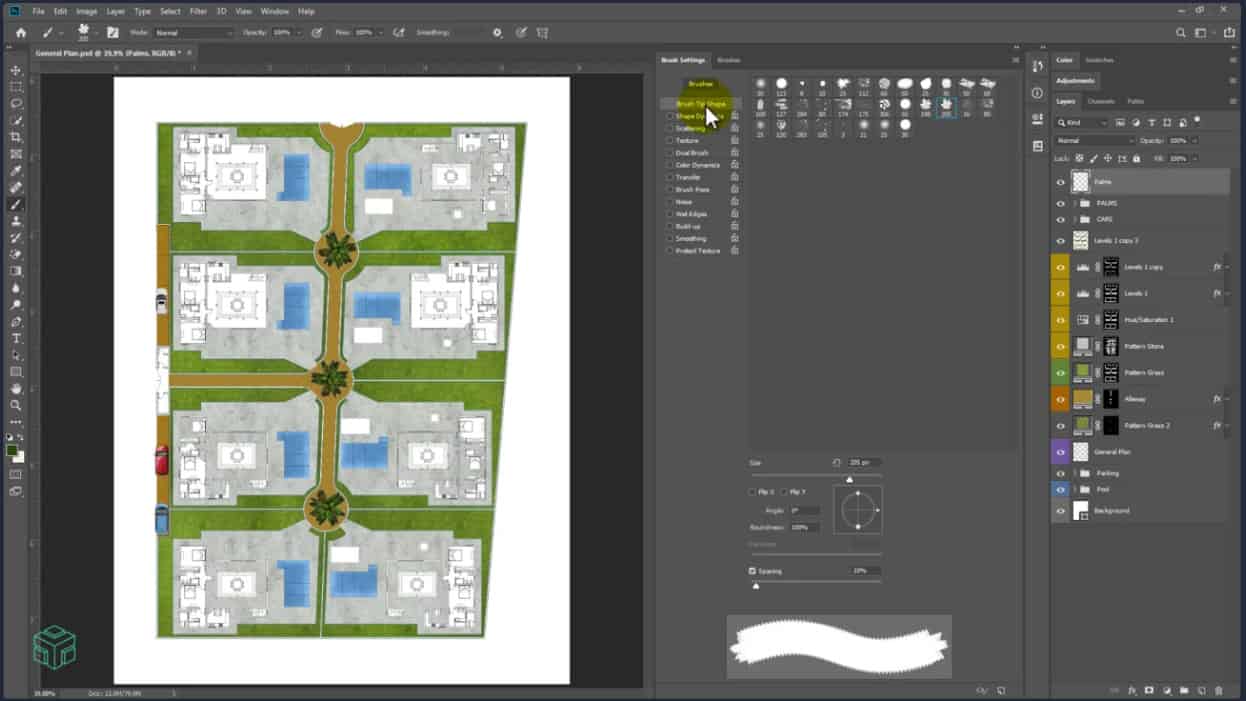Click the Brushes button in Brush Settings

click(x=700, y=84)
